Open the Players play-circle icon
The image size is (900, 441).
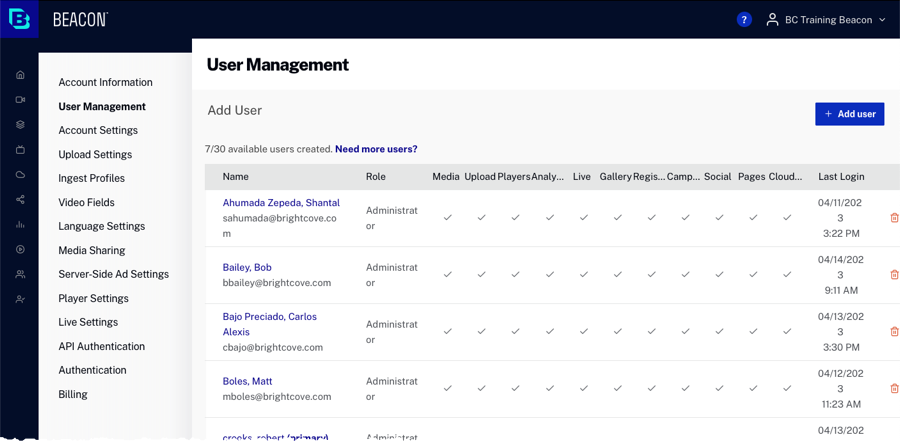click(20, 249)
